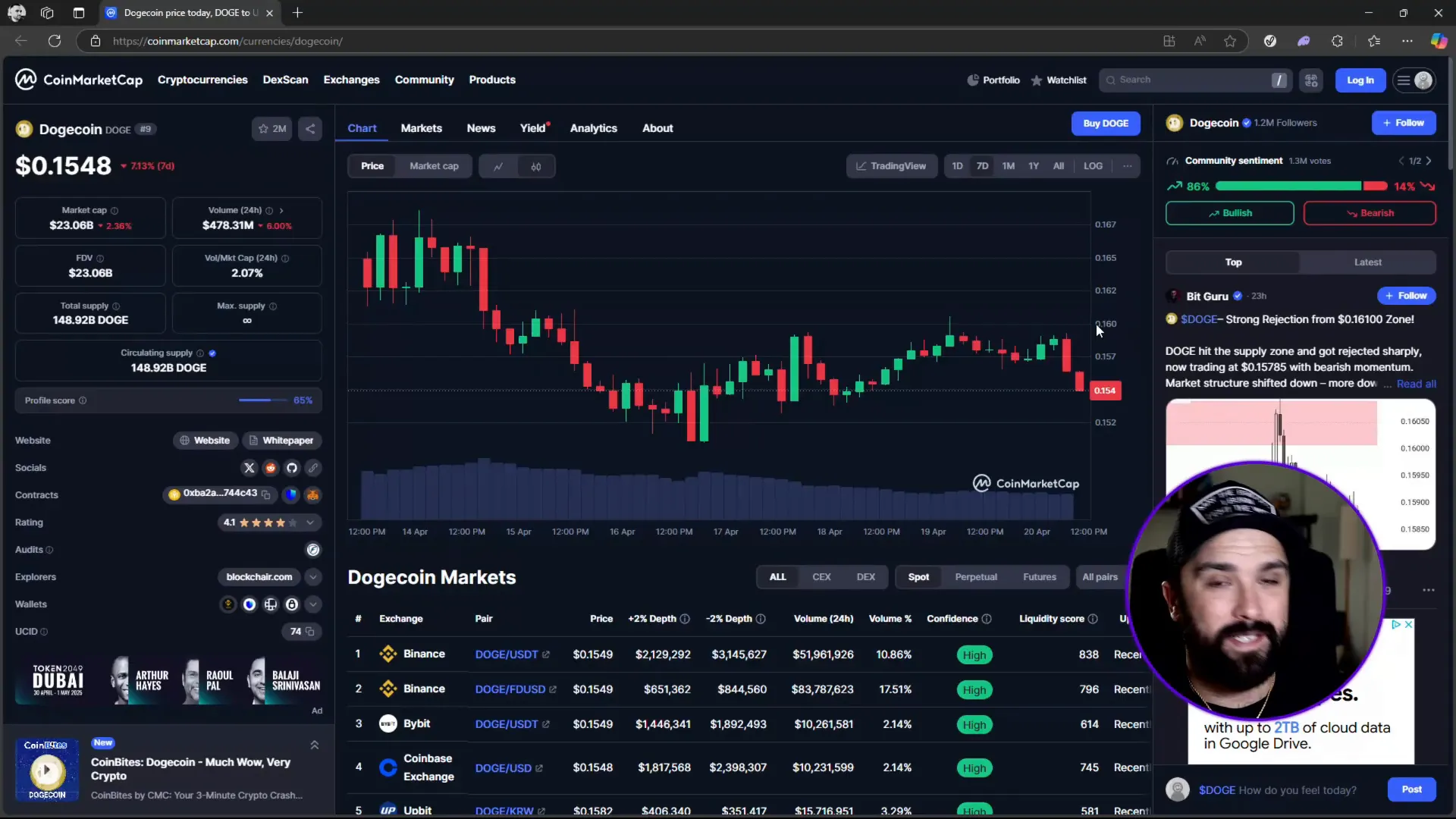Click the page vertical scrollbar
1456x819 pixels.
pyautogui.click(x=1451, y=114)
